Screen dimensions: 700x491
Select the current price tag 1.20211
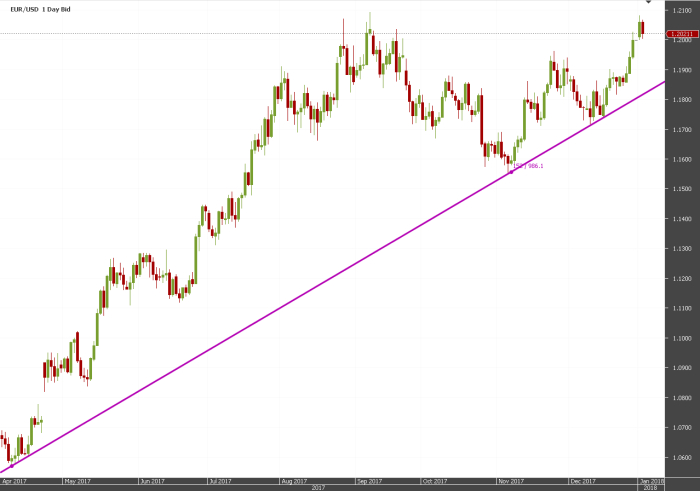pos(682,34)
